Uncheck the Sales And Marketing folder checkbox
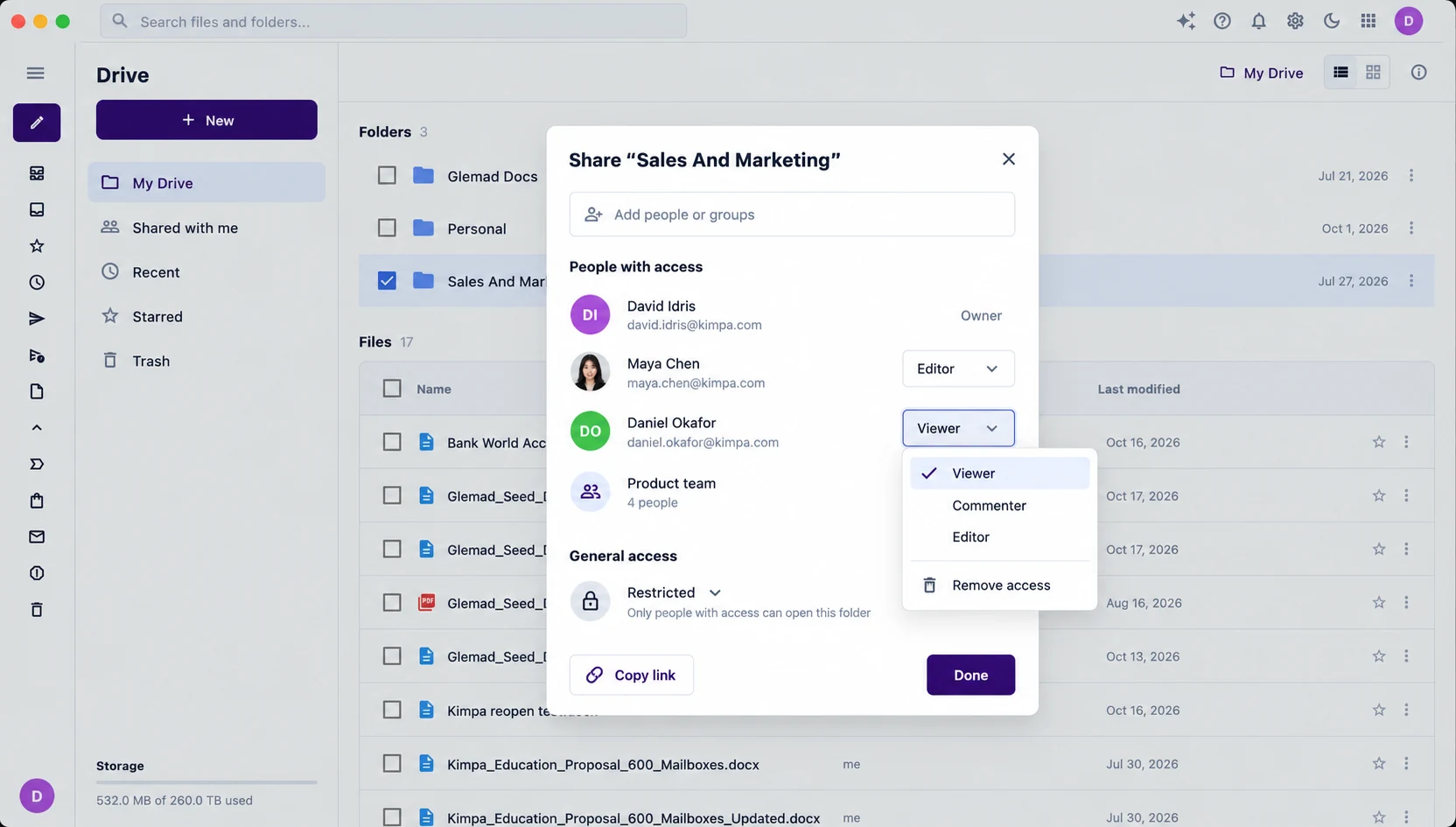This screenshot has height=827, width=1456. (x=387, y=281)
